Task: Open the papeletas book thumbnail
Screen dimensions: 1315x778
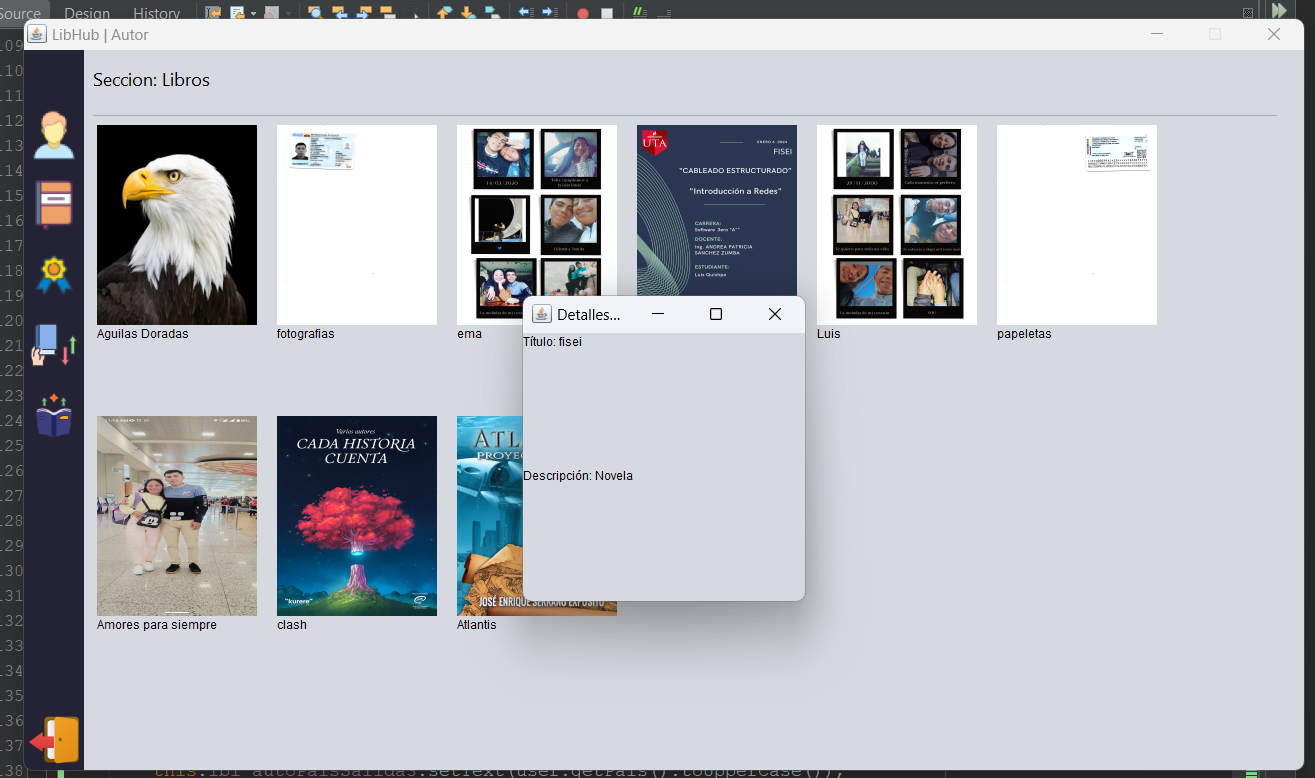Action: (x=1076, y=224)
